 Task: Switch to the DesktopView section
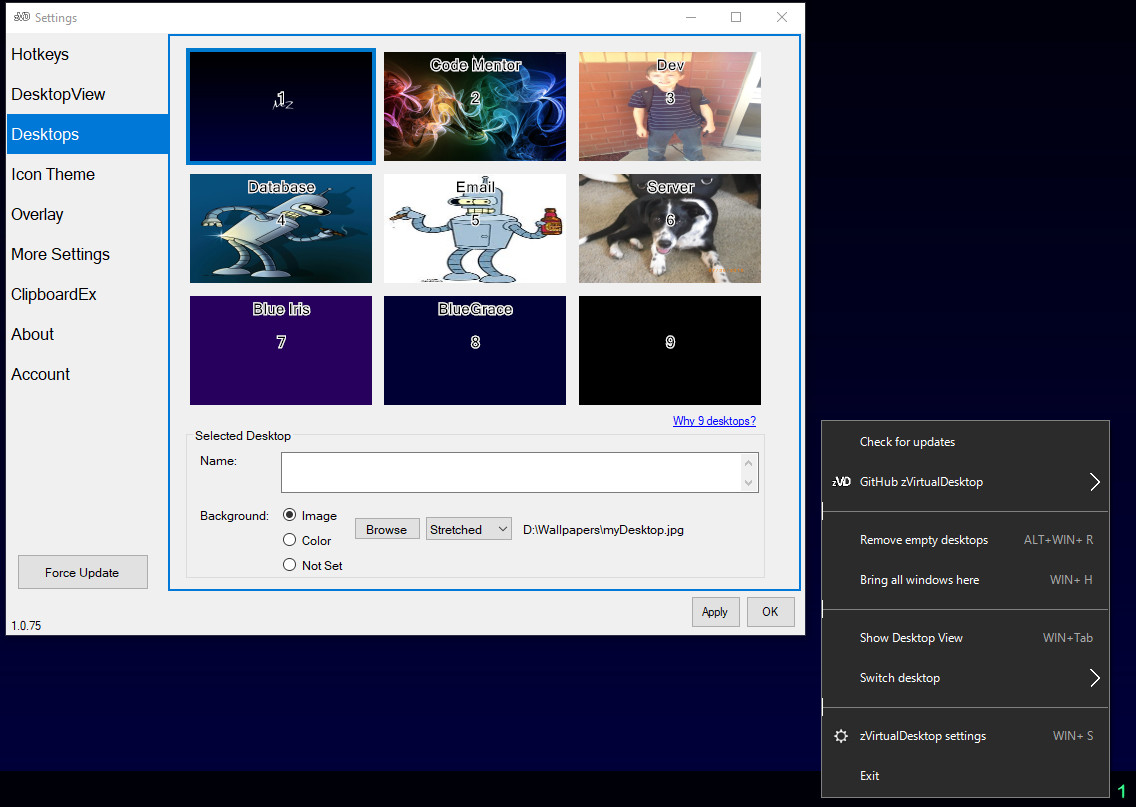point(88,94)
